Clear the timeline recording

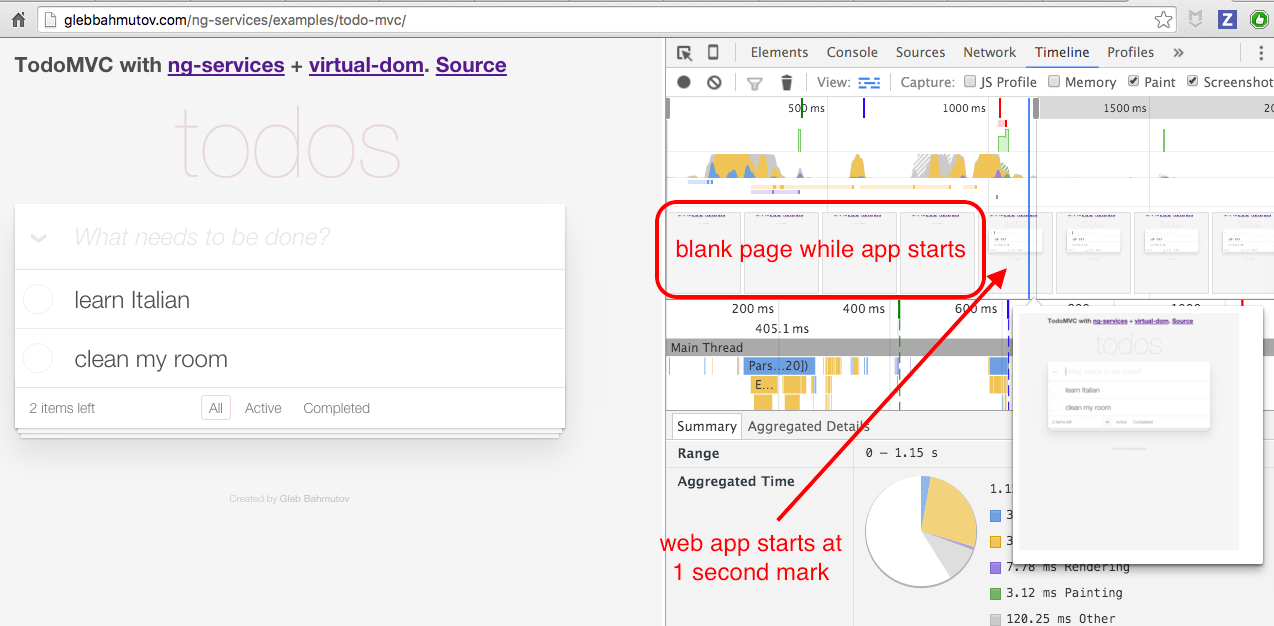(714, 82)
